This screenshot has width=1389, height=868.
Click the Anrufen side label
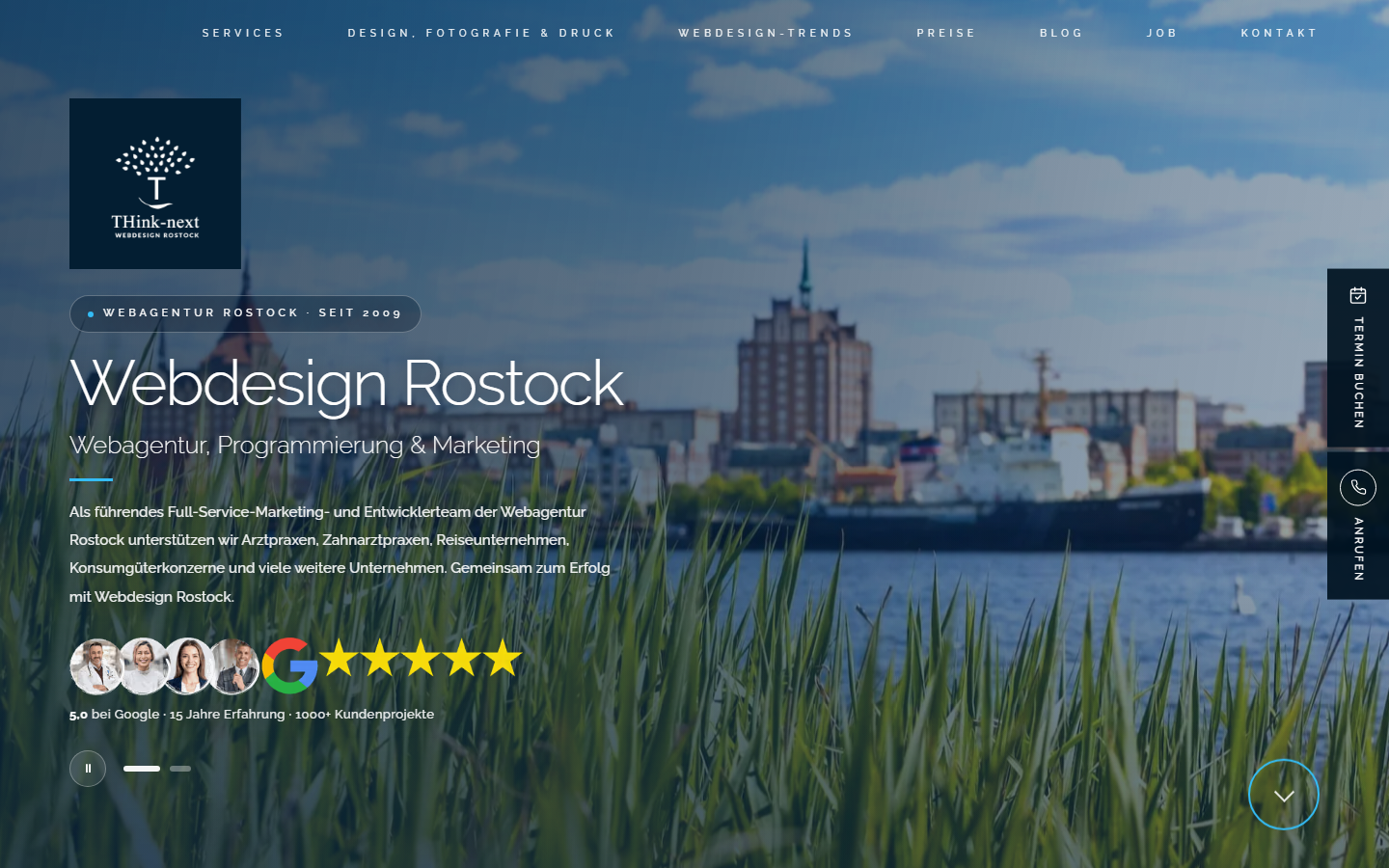pos(1358,549)
